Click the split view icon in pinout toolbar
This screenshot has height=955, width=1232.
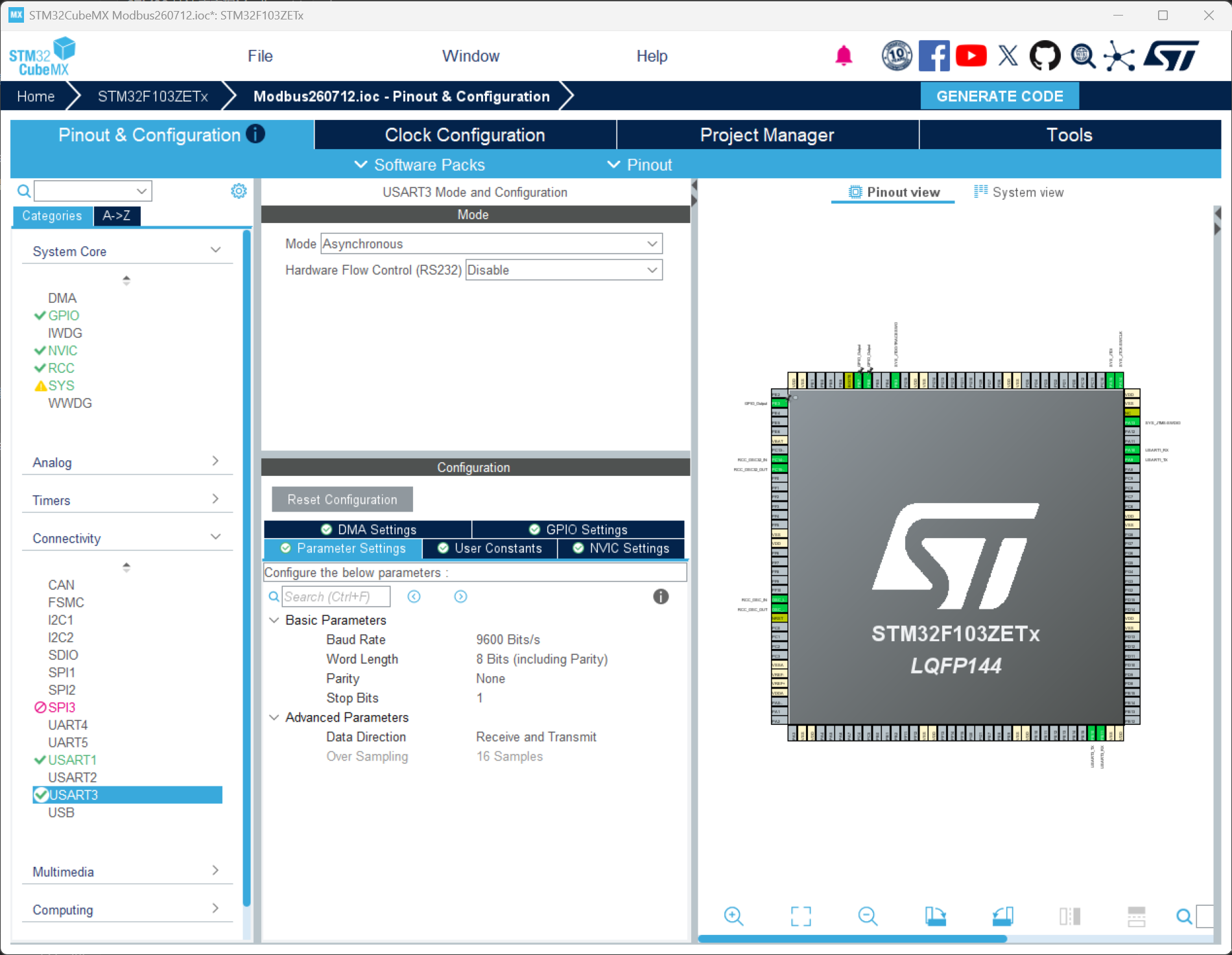(1070, 916)
